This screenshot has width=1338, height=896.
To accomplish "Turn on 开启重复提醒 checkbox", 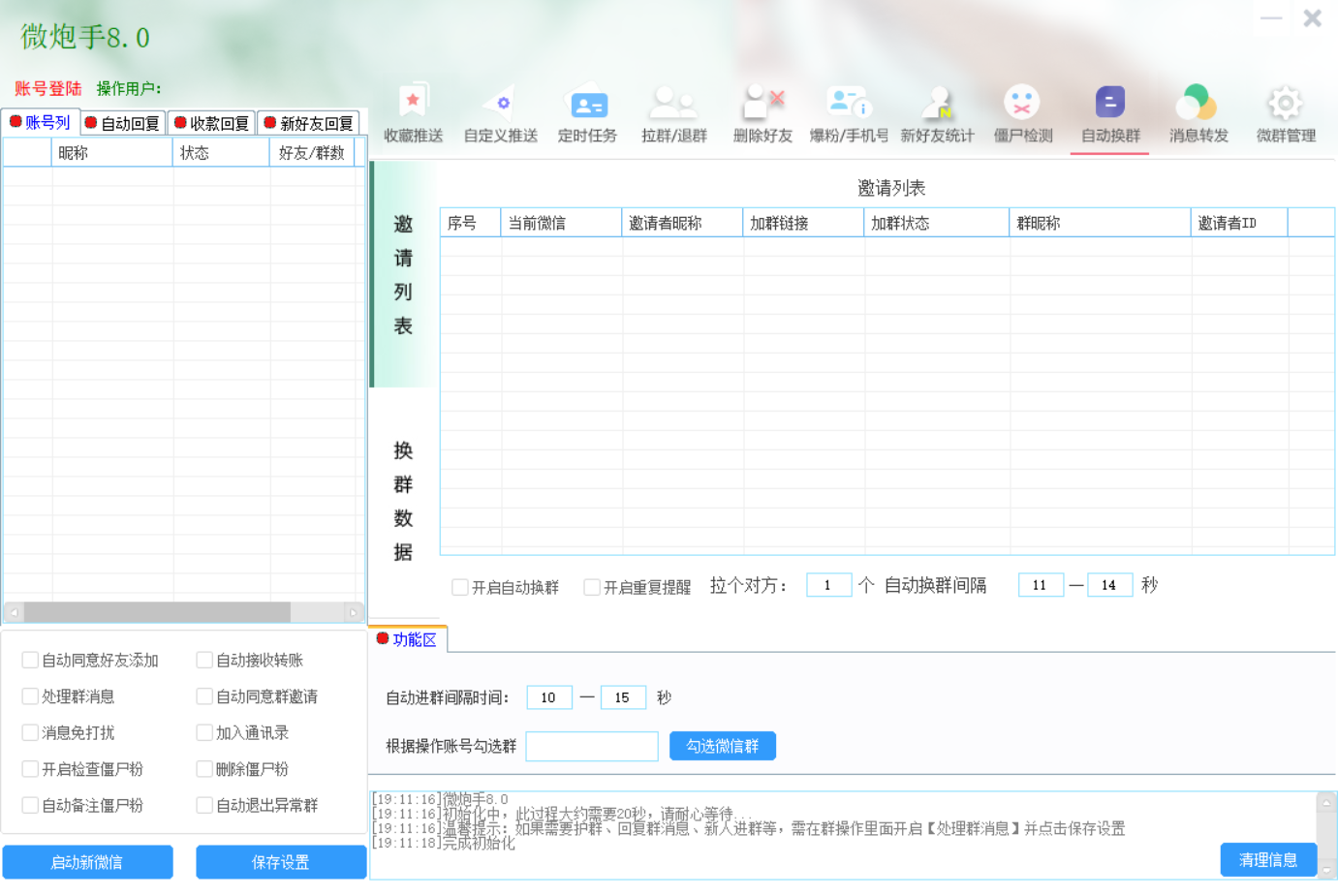I will [592, 587].
